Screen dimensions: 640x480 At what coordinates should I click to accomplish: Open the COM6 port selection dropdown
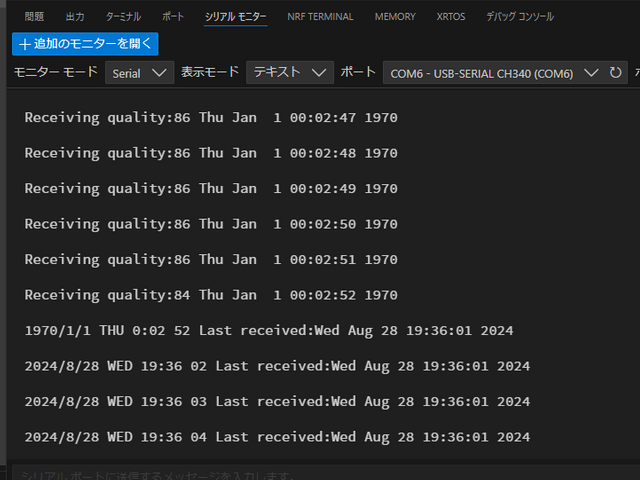tap(493, 73)
